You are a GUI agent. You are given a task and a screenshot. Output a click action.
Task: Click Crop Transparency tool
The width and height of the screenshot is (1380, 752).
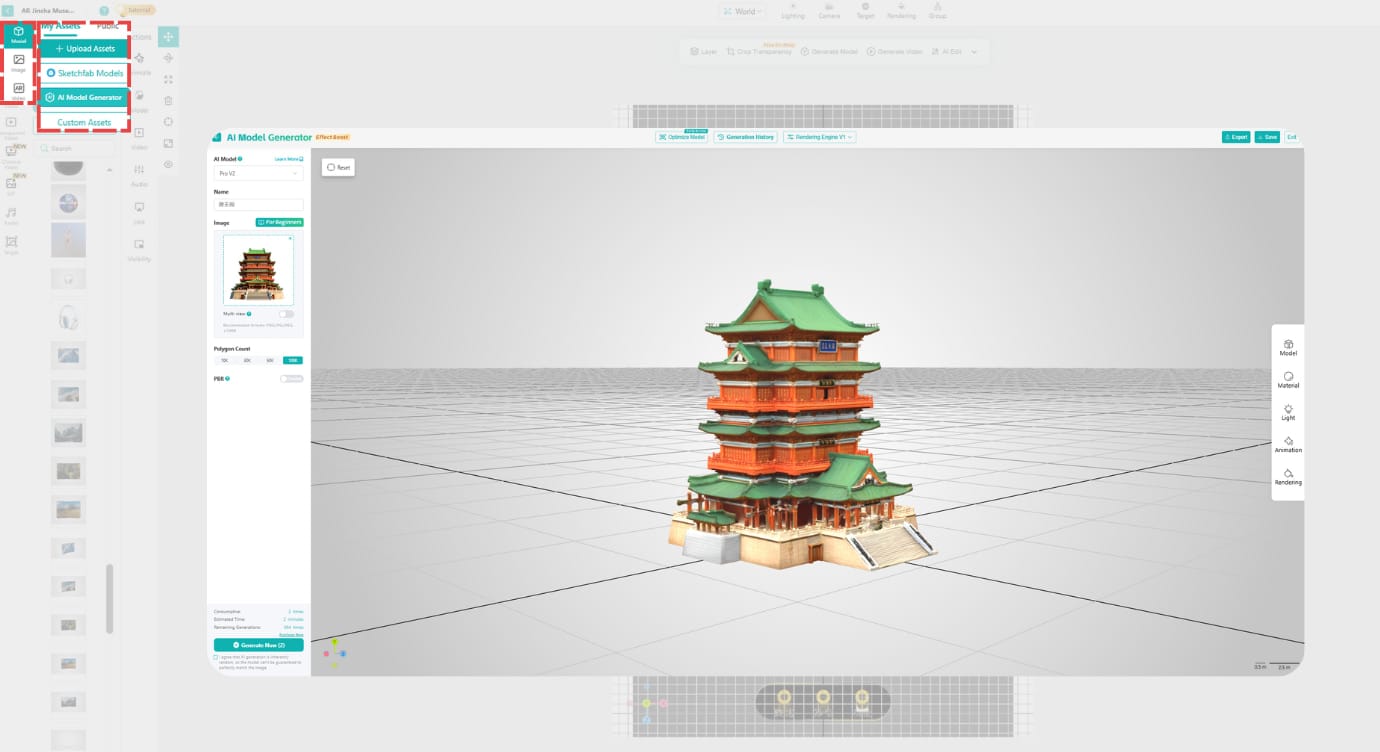click(759, 51)
